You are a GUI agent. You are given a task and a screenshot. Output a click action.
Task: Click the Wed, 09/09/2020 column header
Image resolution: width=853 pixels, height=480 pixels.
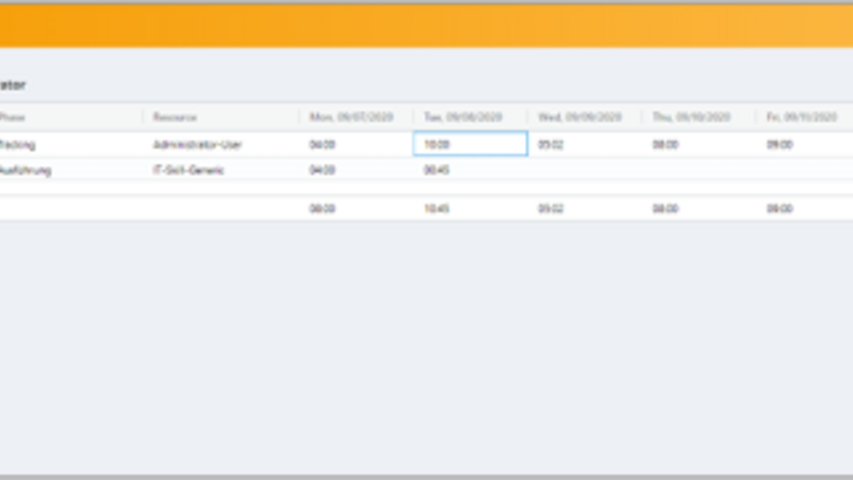coord(580,117)
